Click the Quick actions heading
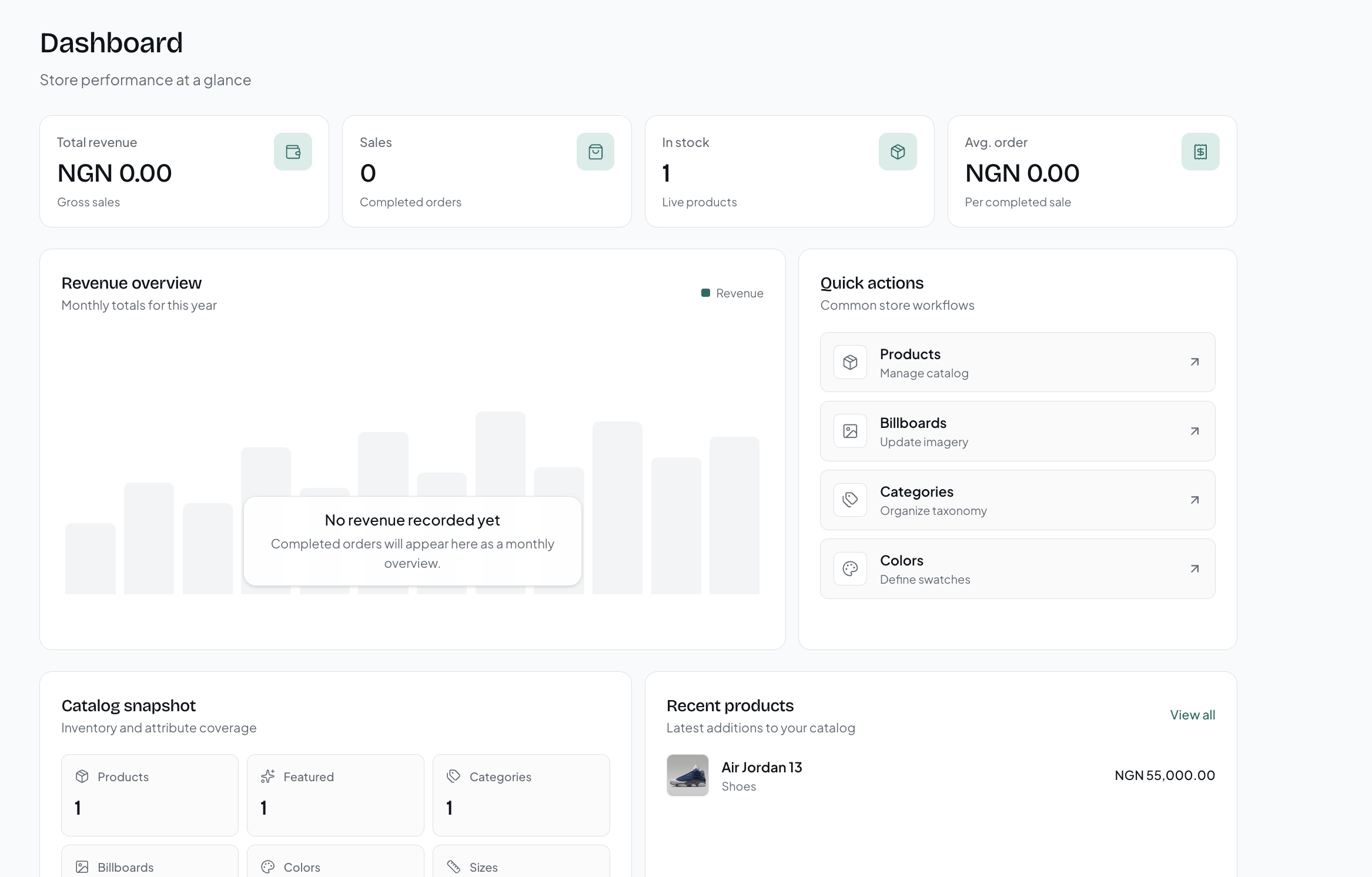Screen dimensions: 1372x877 (x=872, y=283)
